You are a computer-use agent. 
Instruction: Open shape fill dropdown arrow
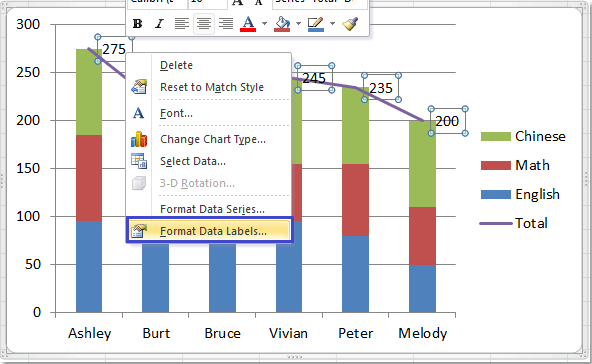298,24
